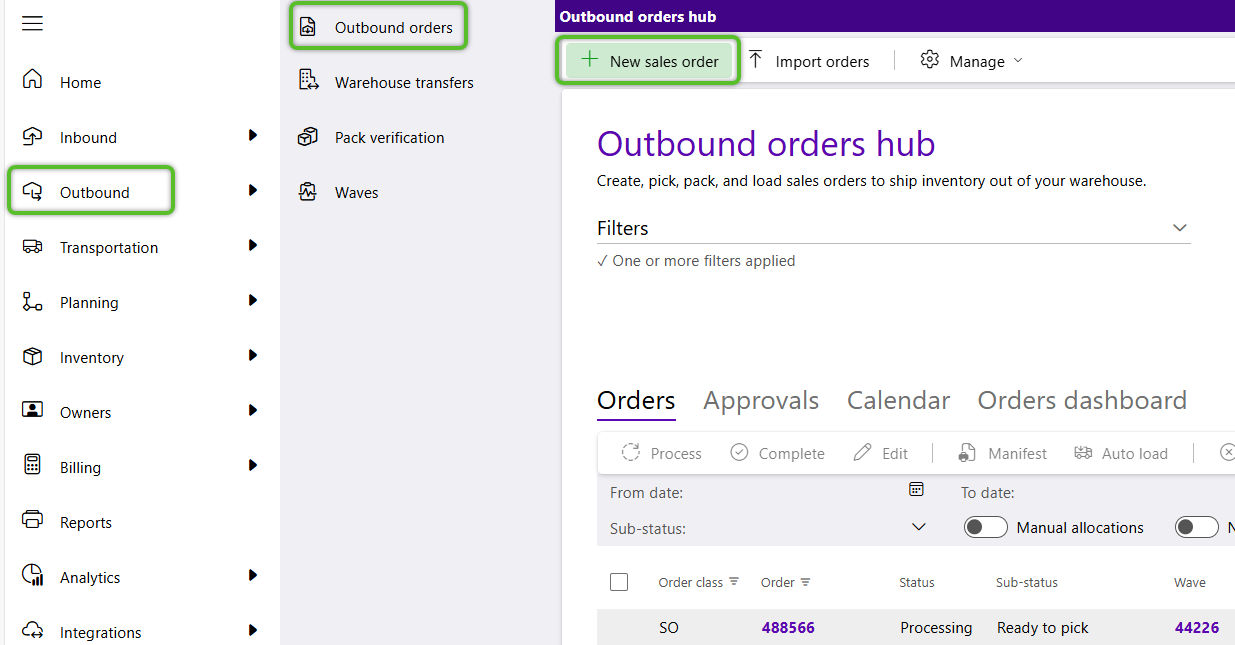Expand the Outbound menu arrow
Screen dimensions: 1235x645
tap(253, 190)
